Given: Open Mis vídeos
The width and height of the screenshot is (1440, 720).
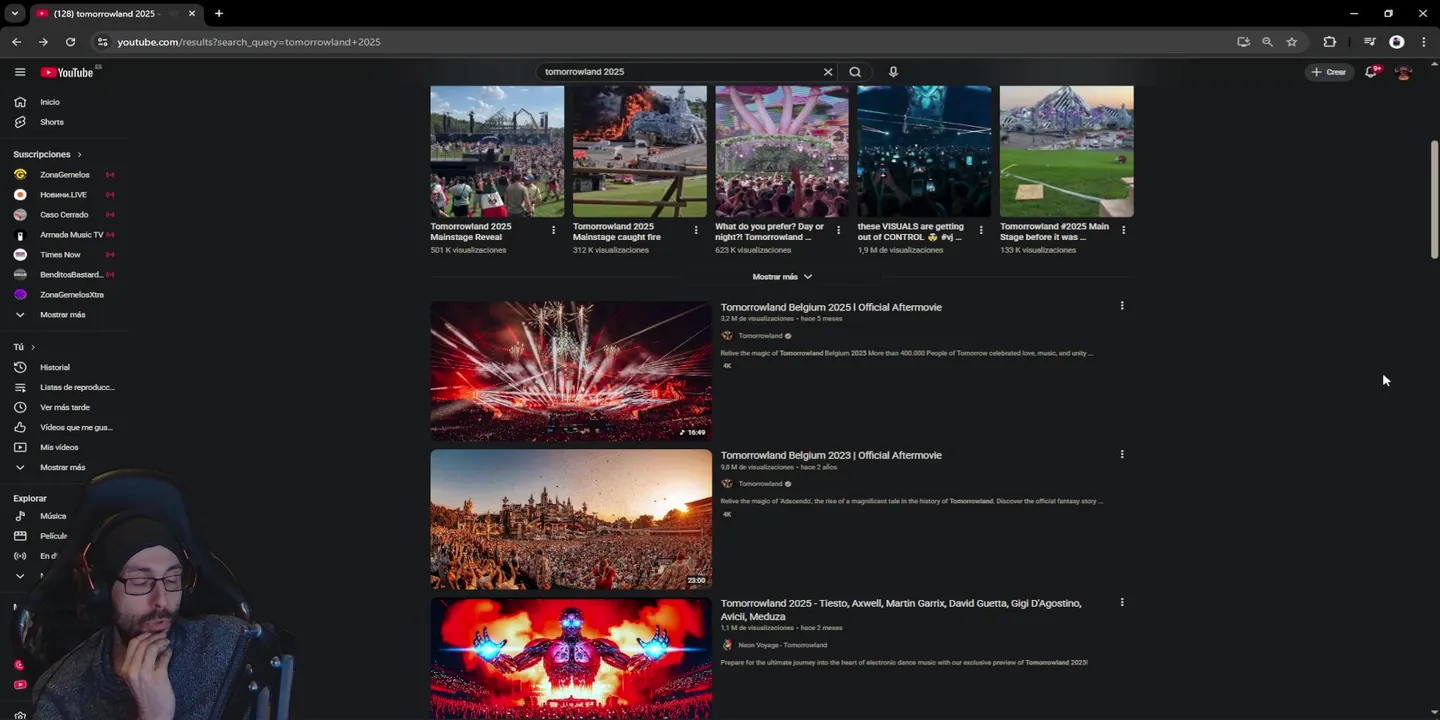Looking at the screenshot, I should point(59,447).
